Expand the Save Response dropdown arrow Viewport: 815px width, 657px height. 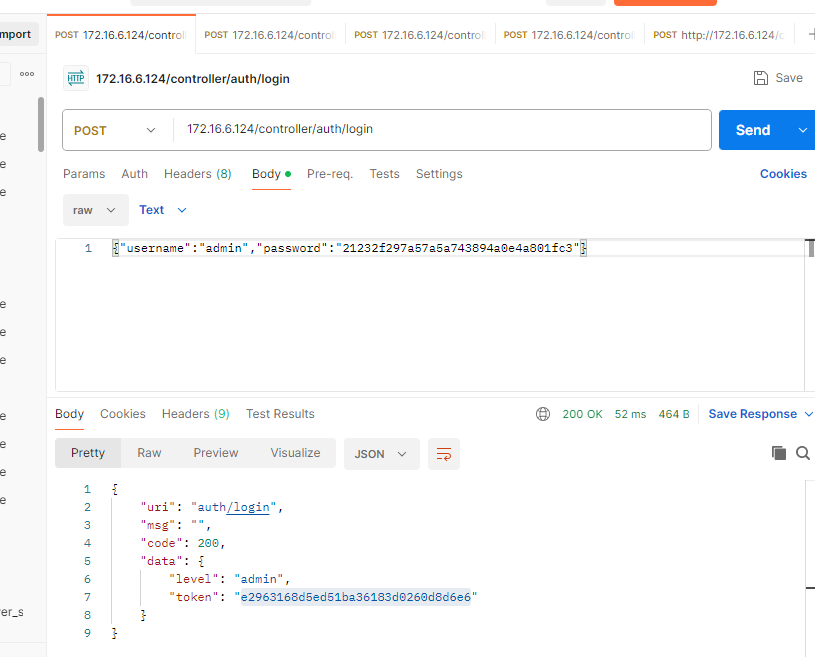[x=808, y=414]
